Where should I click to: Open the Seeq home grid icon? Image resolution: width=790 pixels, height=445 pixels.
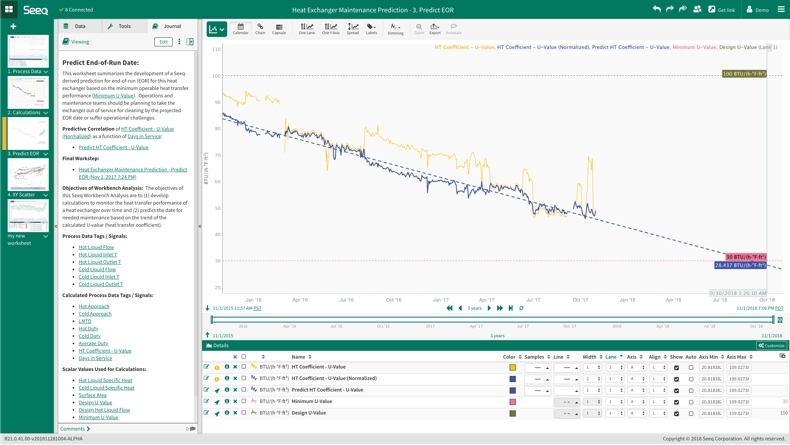click(9, 9)
